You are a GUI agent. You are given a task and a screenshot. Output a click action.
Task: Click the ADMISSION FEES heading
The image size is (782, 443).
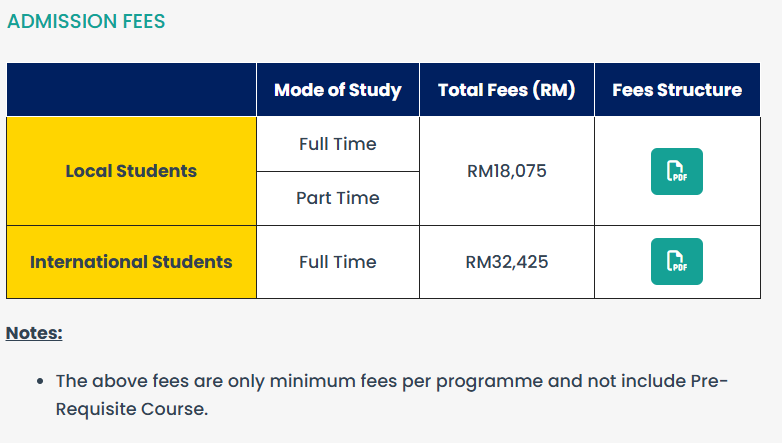86,21
